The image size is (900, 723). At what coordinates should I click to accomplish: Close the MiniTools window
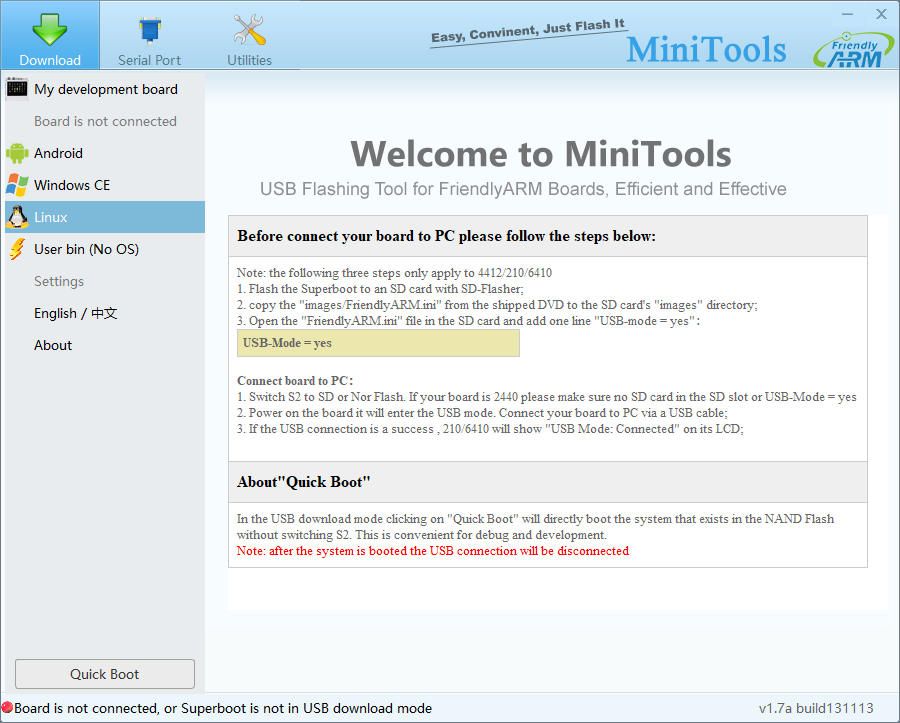click(x=882, y=14)
